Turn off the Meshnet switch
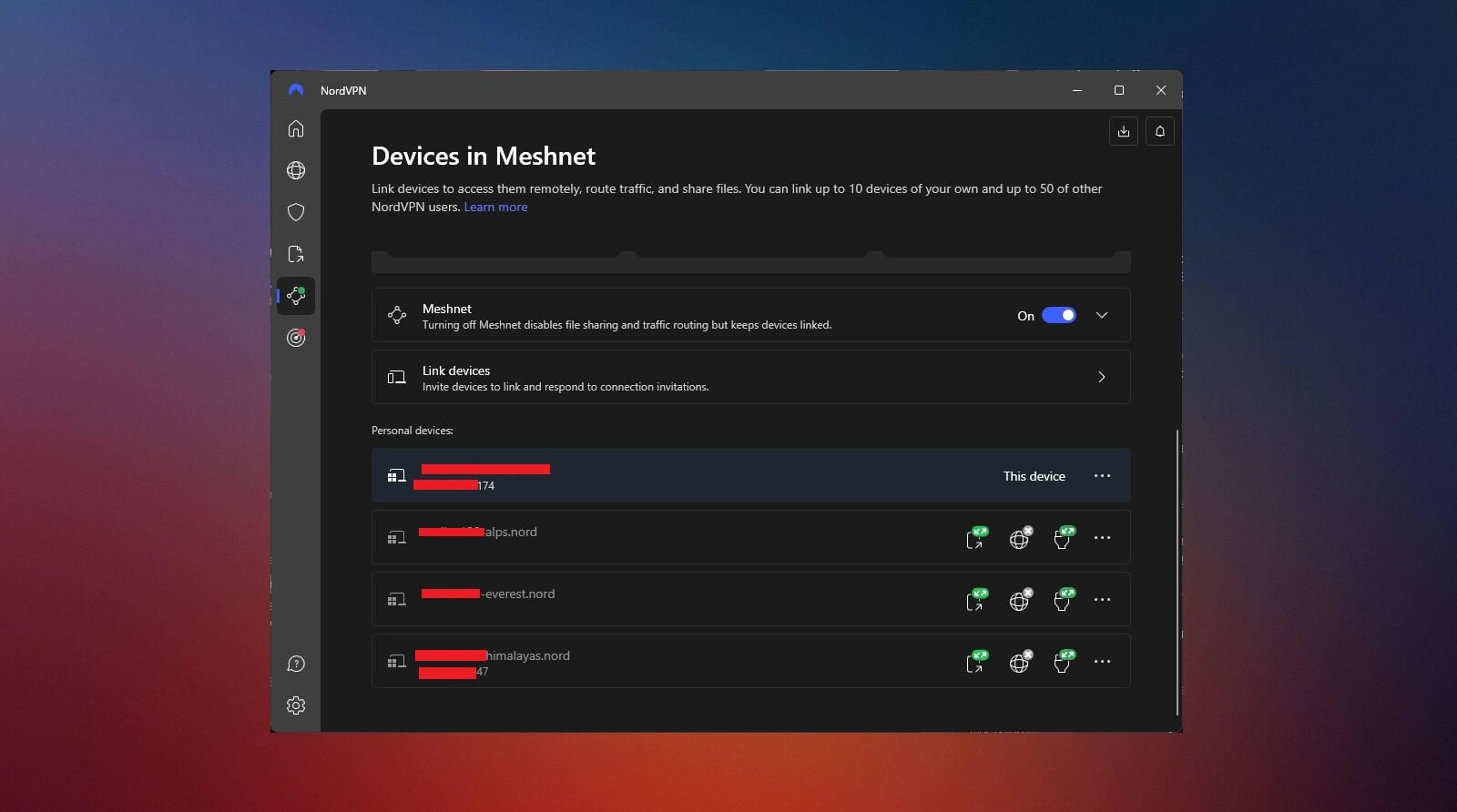Image resolution: width=1457 pixels, height=812 pixels. coord(1058,315)
